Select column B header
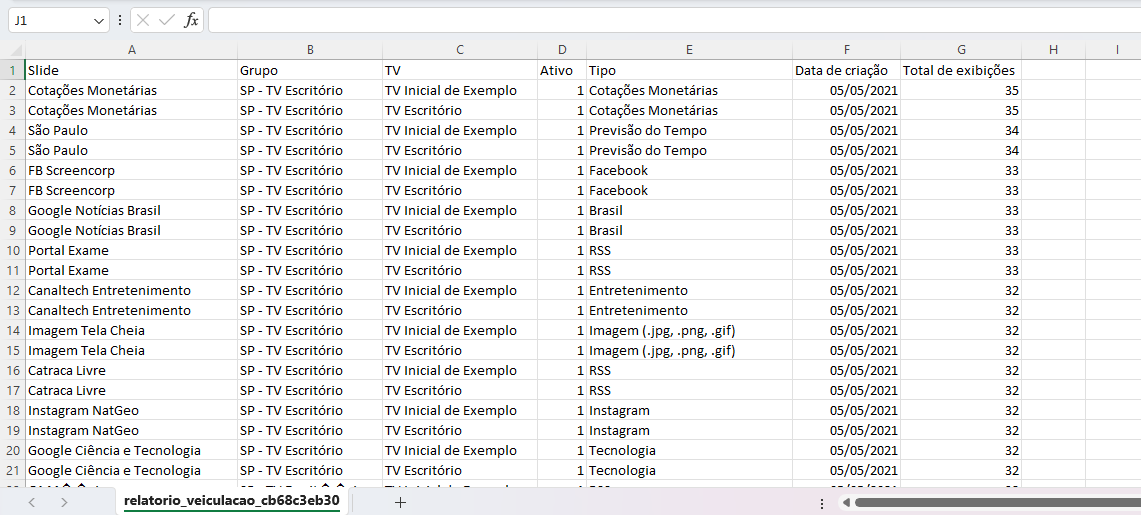The image size is (1141, 515). (310, 50)
